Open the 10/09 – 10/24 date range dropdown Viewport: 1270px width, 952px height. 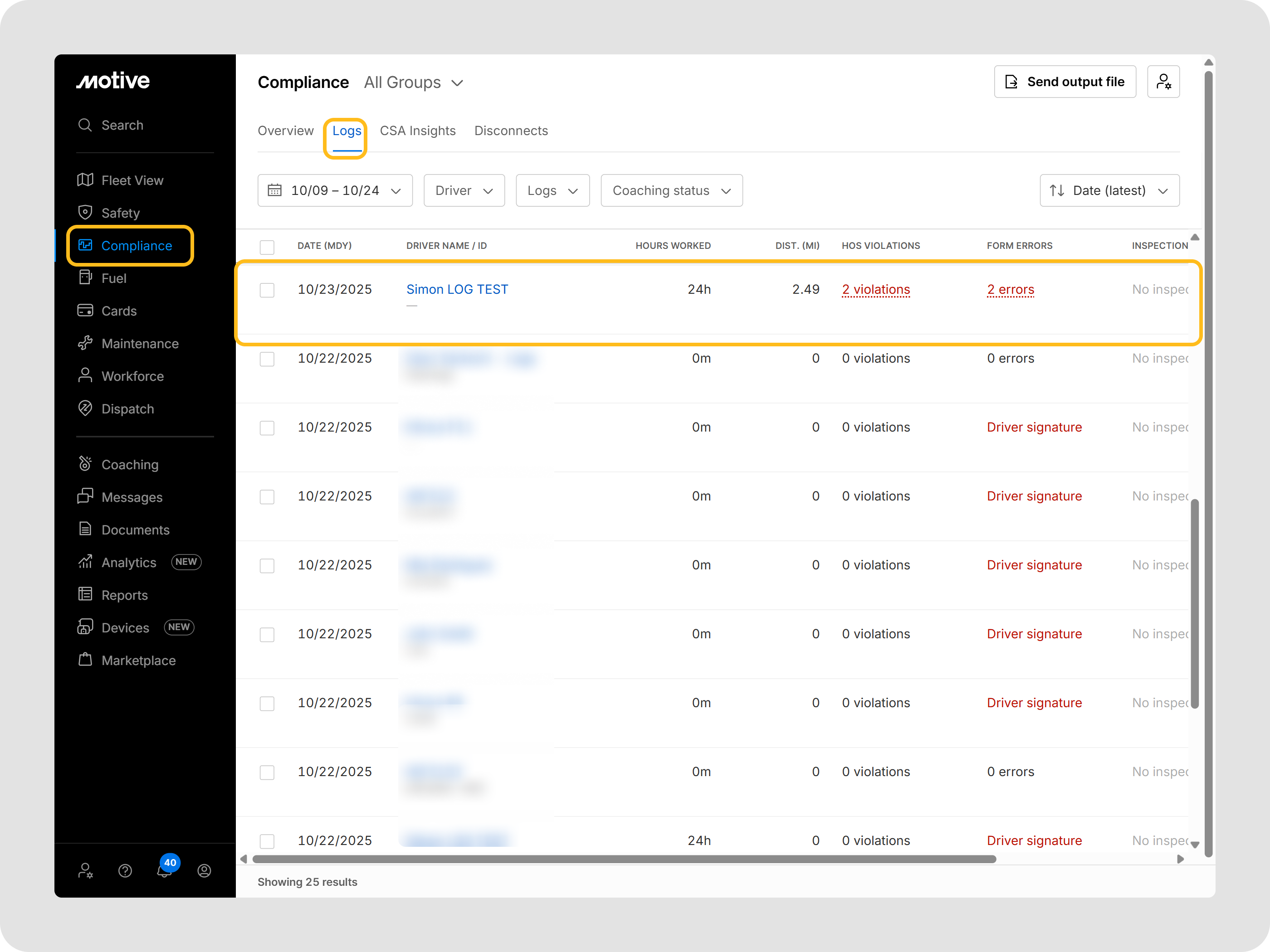click(x=335, y=190)
